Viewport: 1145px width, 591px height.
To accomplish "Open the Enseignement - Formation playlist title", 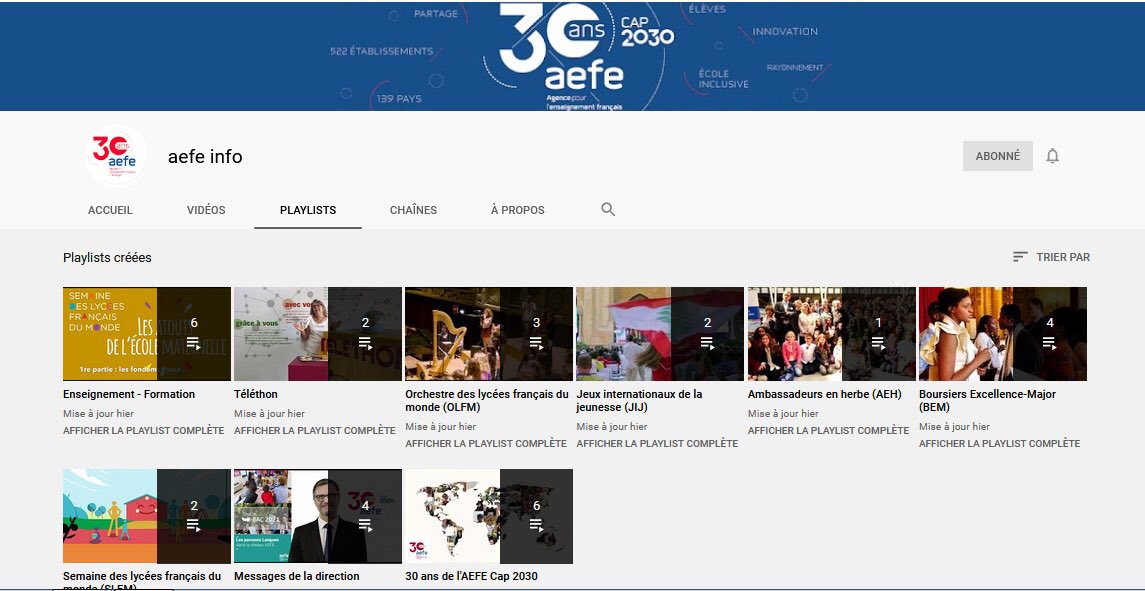I will click(129, 394).
